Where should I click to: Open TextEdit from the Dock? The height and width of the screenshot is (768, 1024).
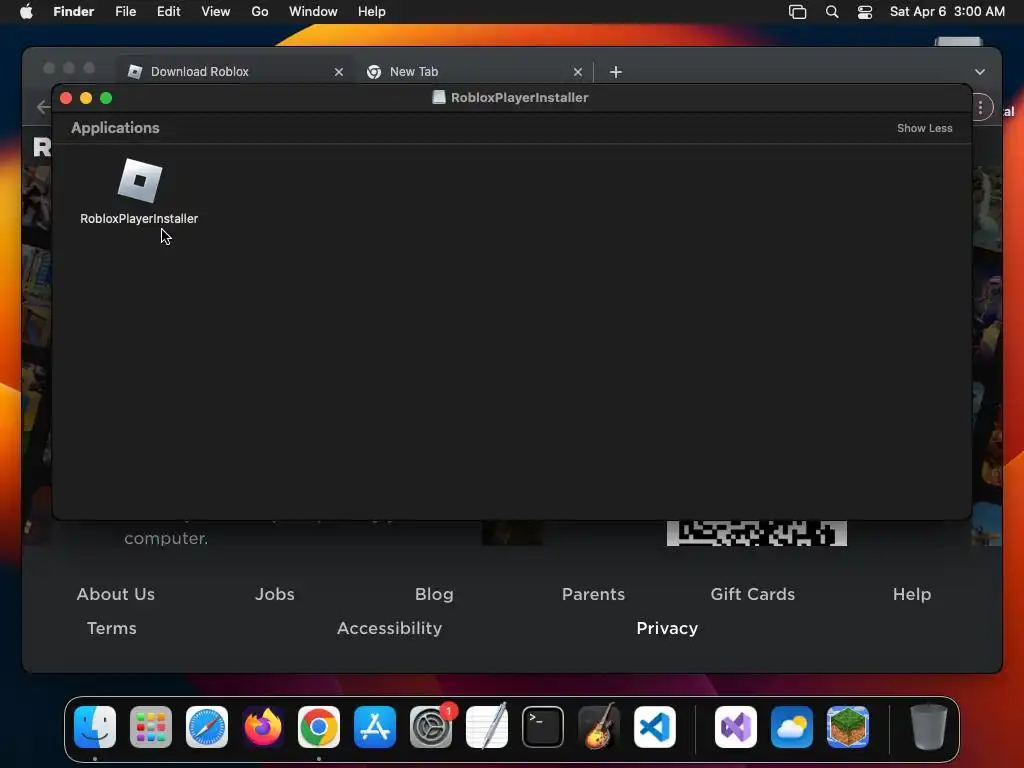pos(487,727)
